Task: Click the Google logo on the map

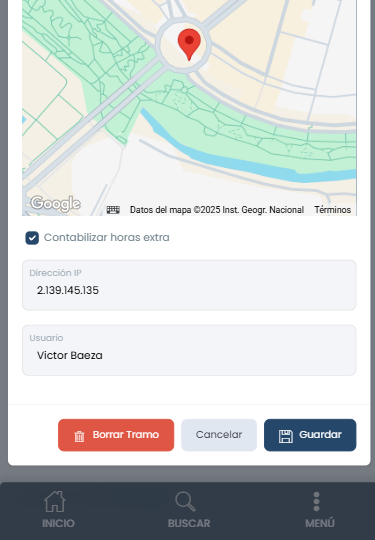Action: pyautogui.click(x=55, y=204)
